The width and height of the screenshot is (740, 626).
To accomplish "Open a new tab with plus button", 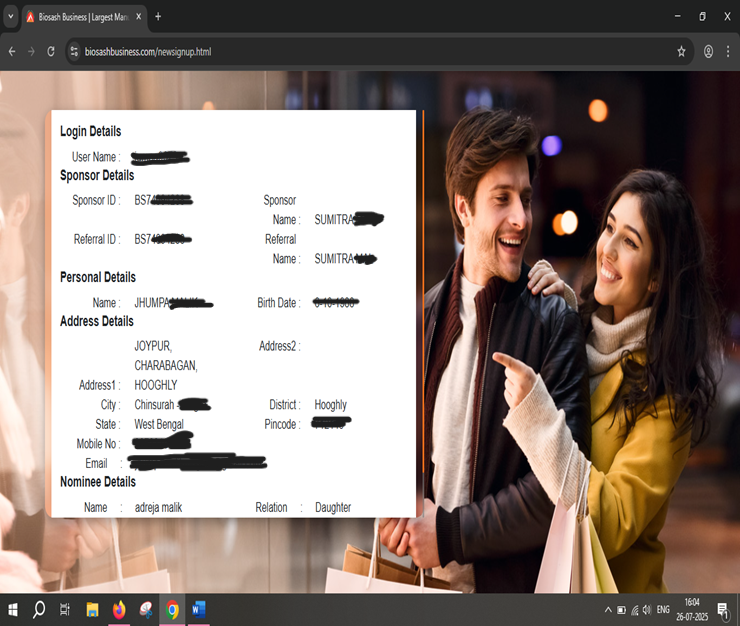I will tap(158, 17).
